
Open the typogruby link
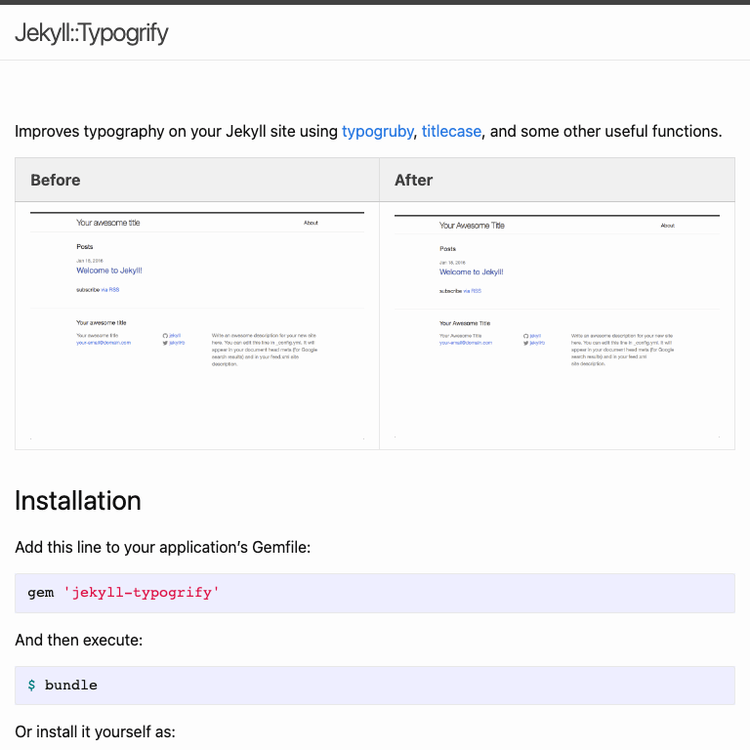pyautogui.click(x=377, y=131)
